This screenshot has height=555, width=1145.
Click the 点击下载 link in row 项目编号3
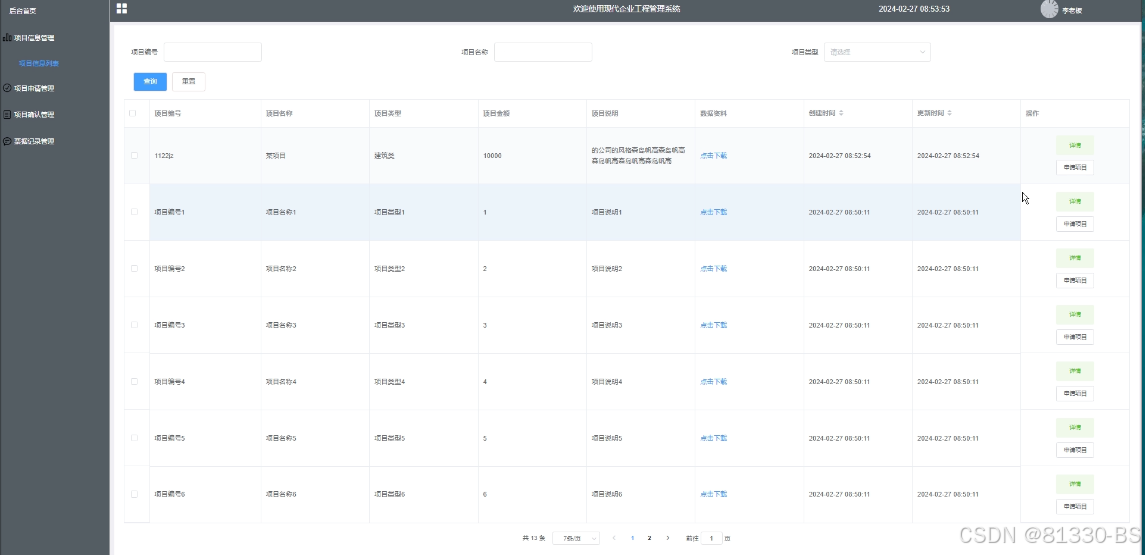click(713, 325)
